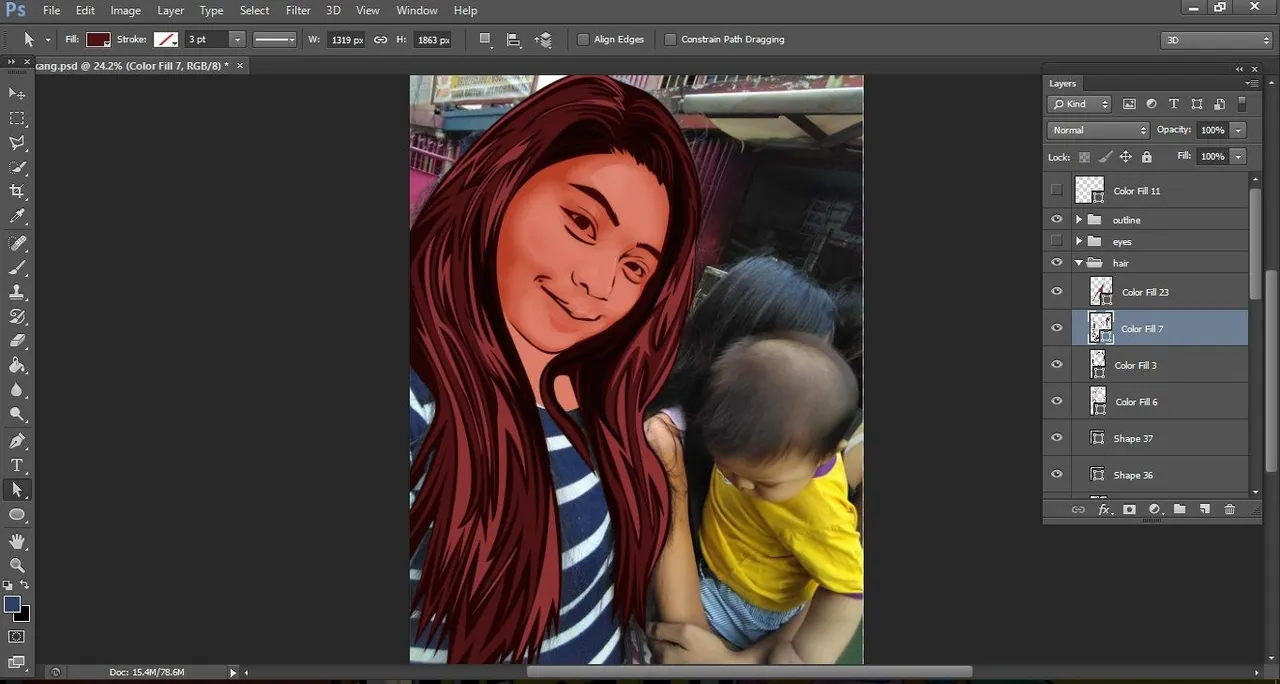Open the Layer menu
The image size is (1280, 684).
pyautogui.click(x=170, y=10)
